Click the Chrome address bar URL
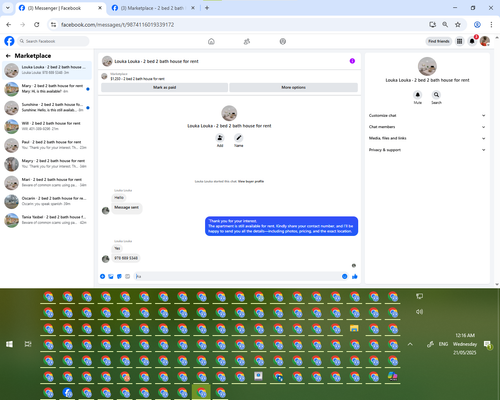This screenshot has height=400, width=500. (x=117, y=25)
